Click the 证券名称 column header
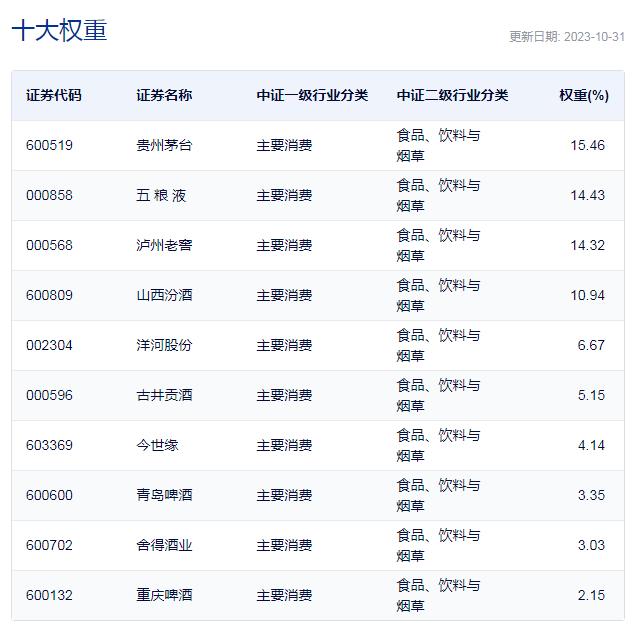 click(x=164, y=95)
